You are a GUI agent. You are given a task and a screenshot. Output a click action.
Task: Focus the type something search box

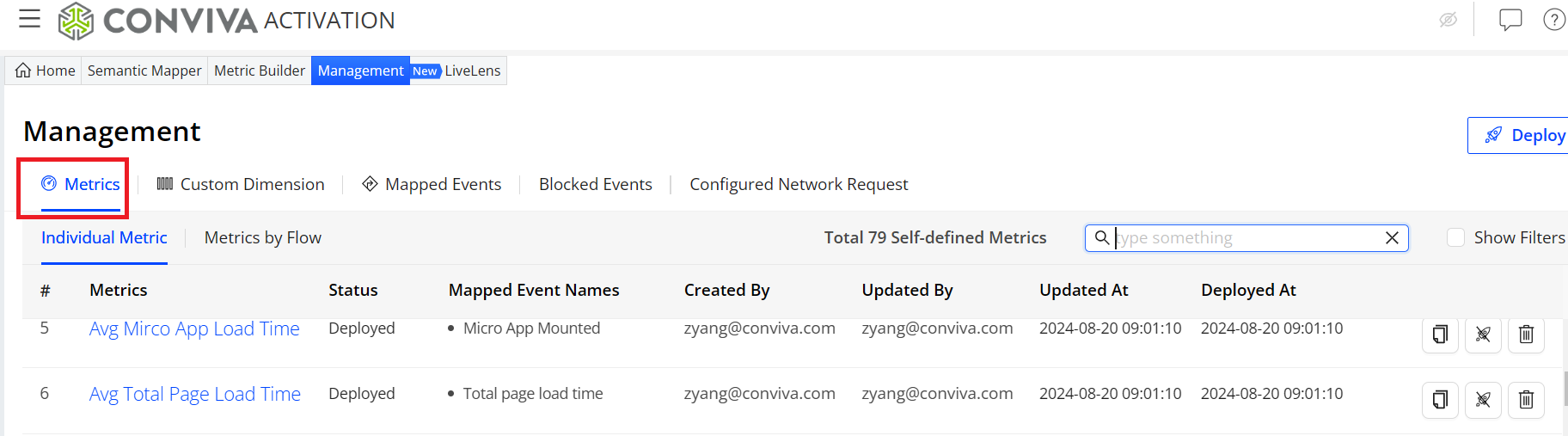tap(1246, 238)
